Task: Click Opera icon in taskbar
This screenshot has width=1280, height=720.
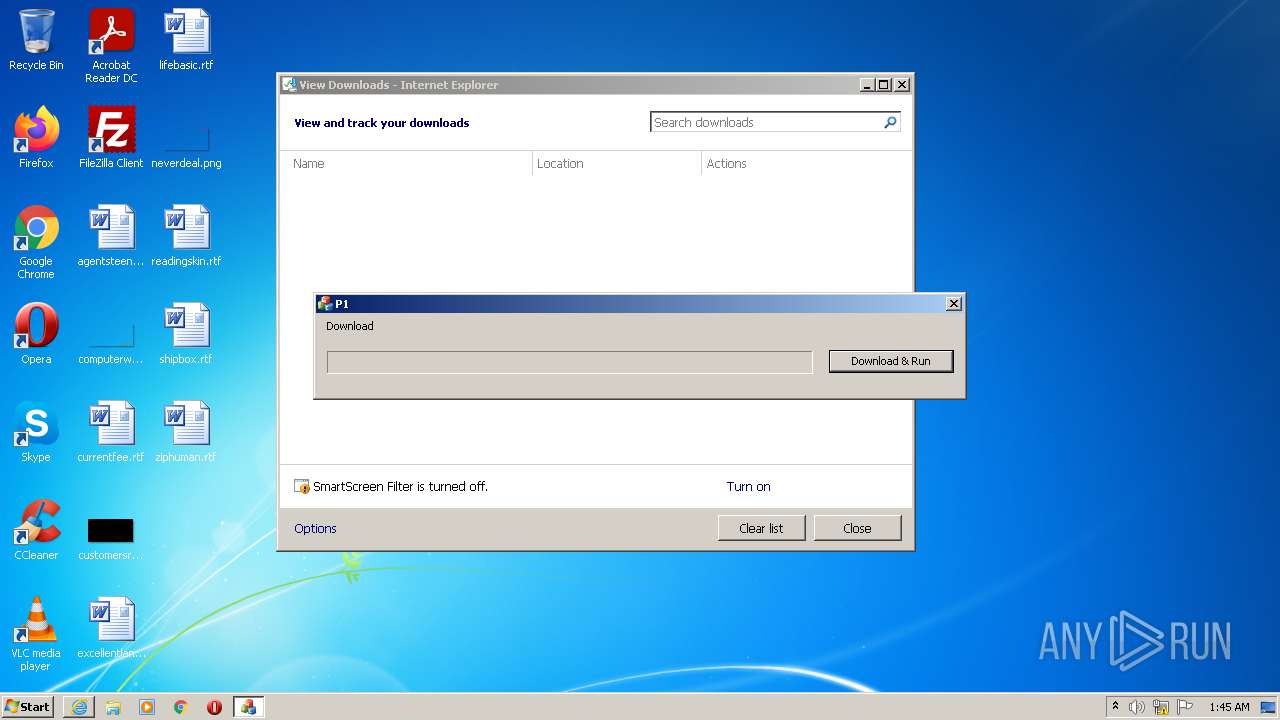Action: click(214, 707)
